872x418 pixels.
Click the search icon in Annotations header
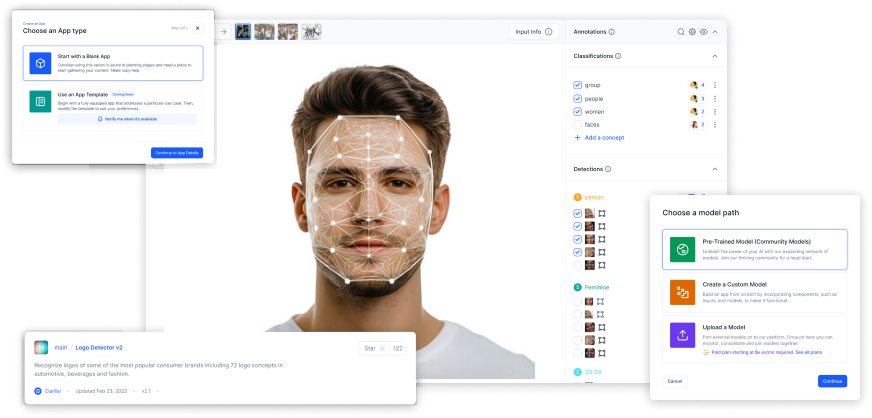[x=681, y=32]
